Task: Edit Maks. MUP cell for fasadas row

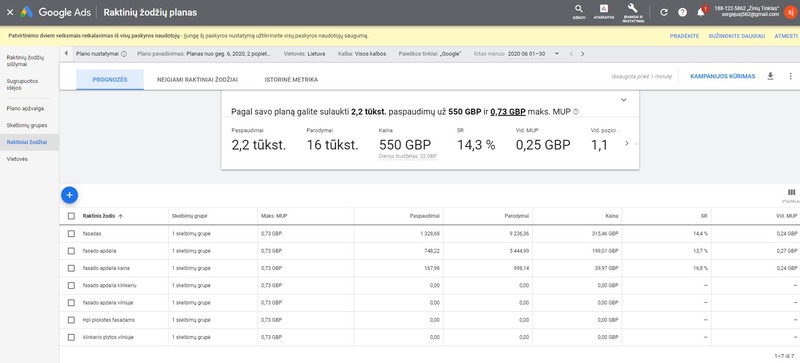Action: pyautogui.click(x=271, y=233)
